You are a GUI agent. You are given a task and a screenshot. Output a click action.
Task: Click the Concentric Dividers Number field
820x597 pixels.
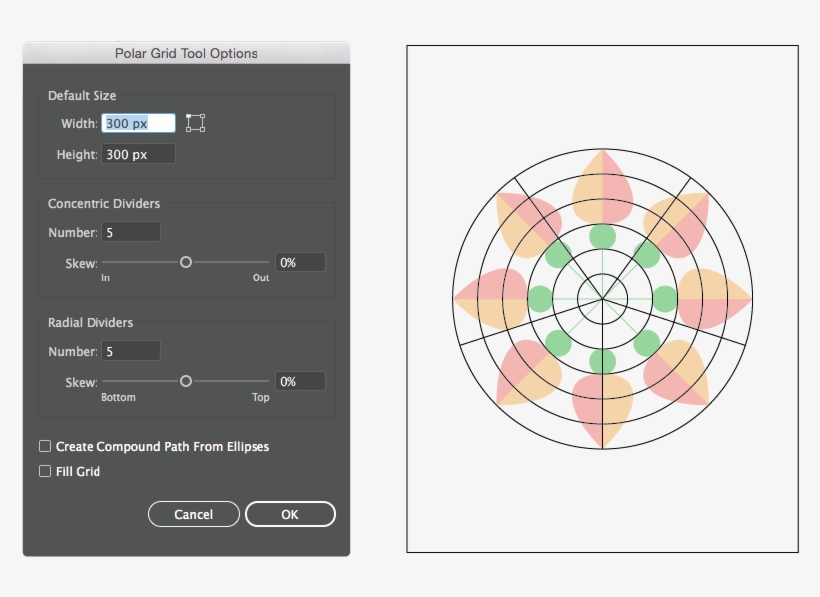click(x=130, y=231)
